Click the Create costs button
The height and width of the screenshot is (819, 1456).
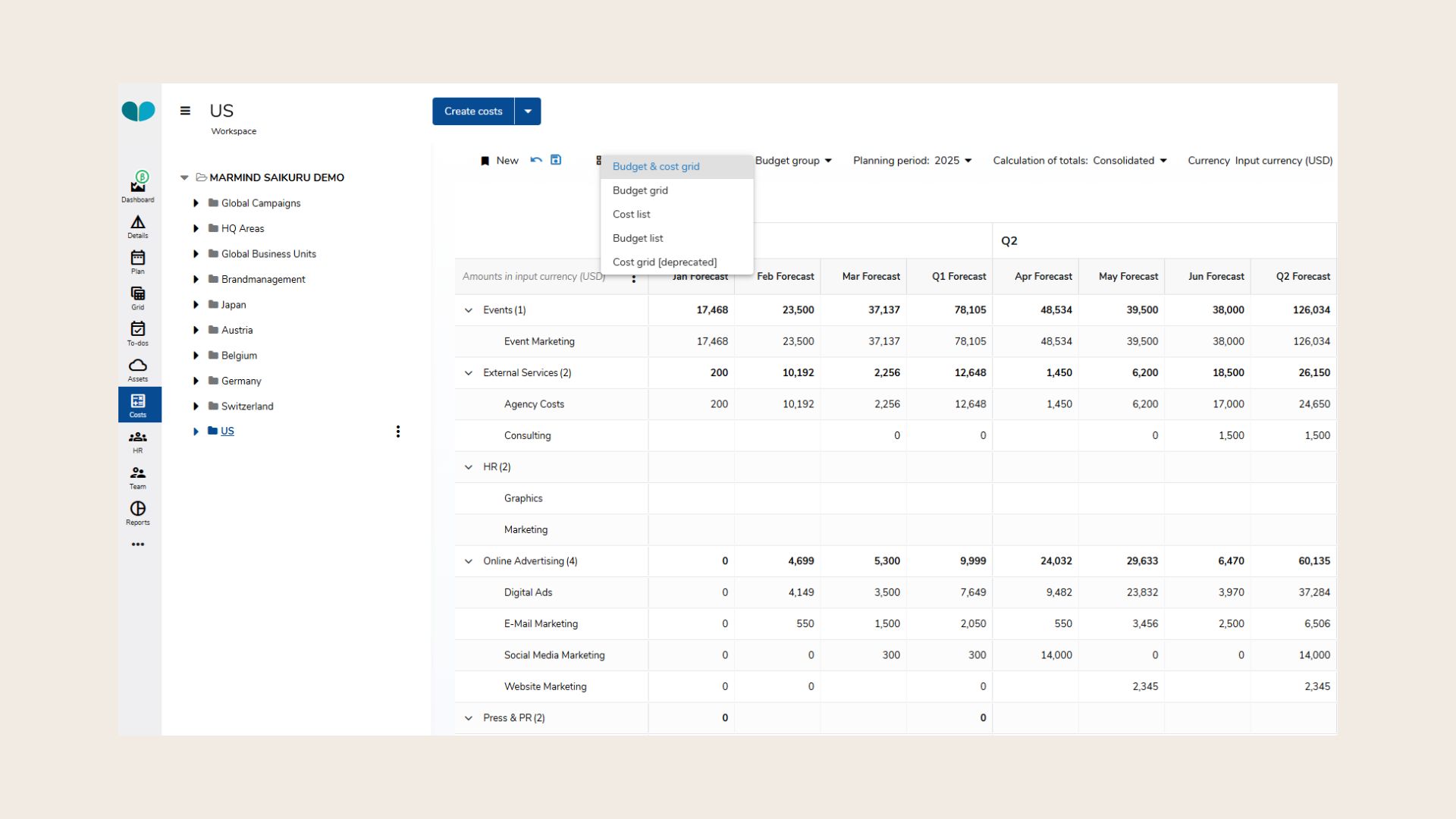point(473,111)
